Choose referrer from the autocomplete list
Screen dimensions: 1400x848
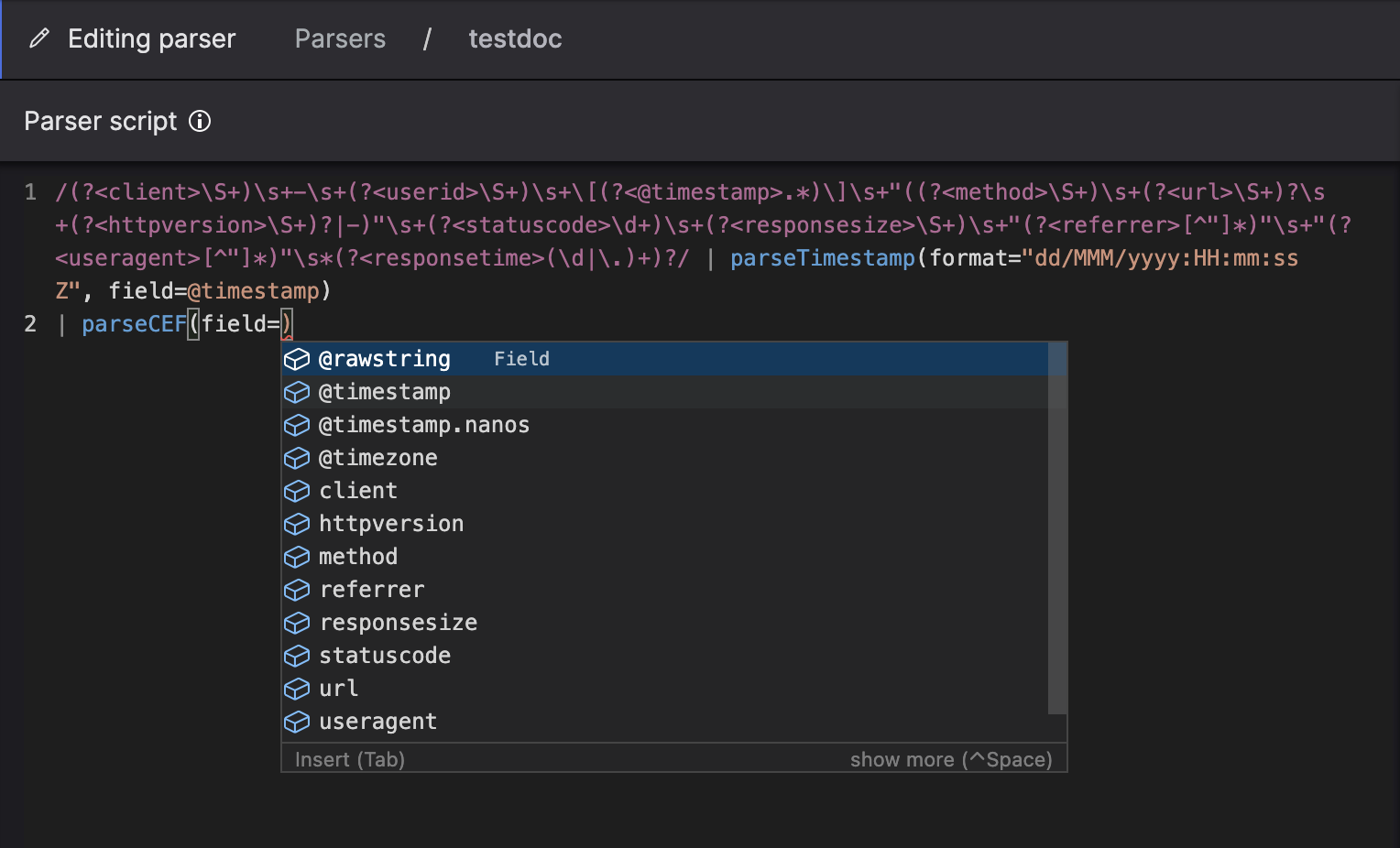(665, 590)
